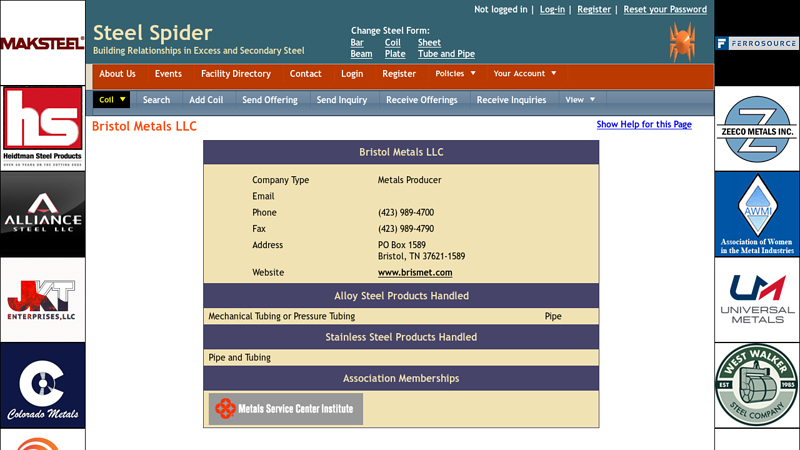Change steel form to Beam
The width and height of the screenshot is (800, 450).
point(361,54)
